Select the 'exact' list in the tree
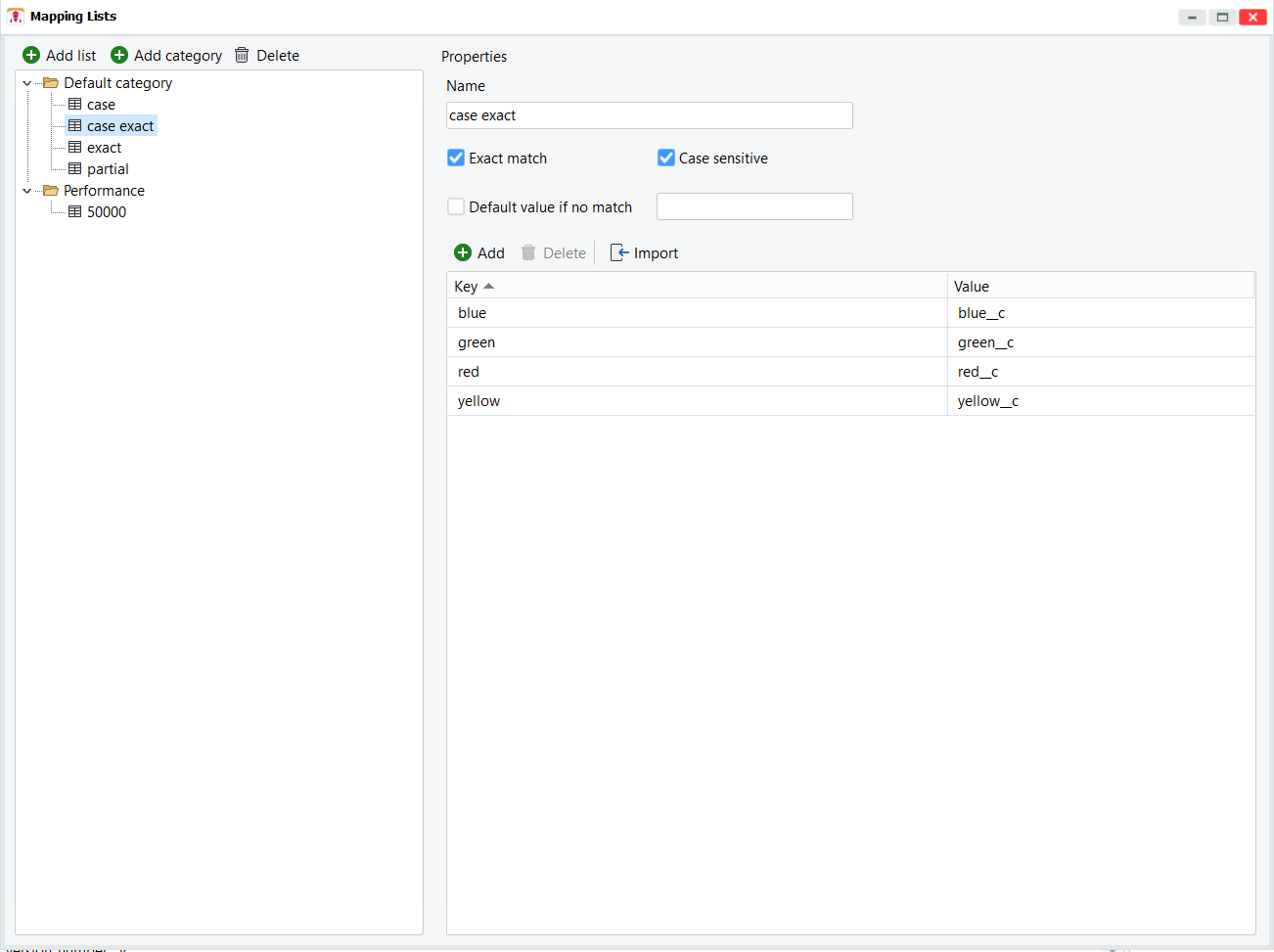The image size is (1274, 952). [104, 148]
